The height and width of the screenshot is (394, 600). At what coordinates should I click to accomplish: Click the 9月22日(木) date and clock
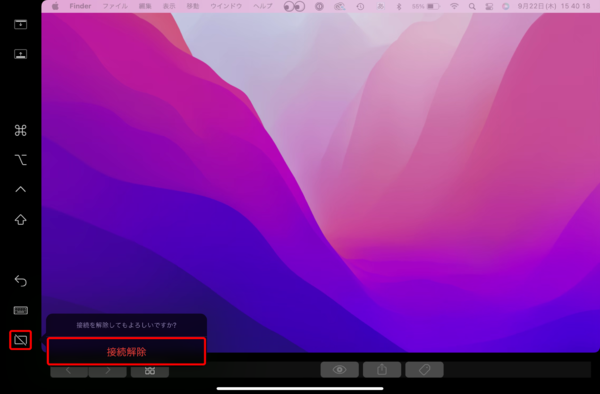tap(554, 6)
